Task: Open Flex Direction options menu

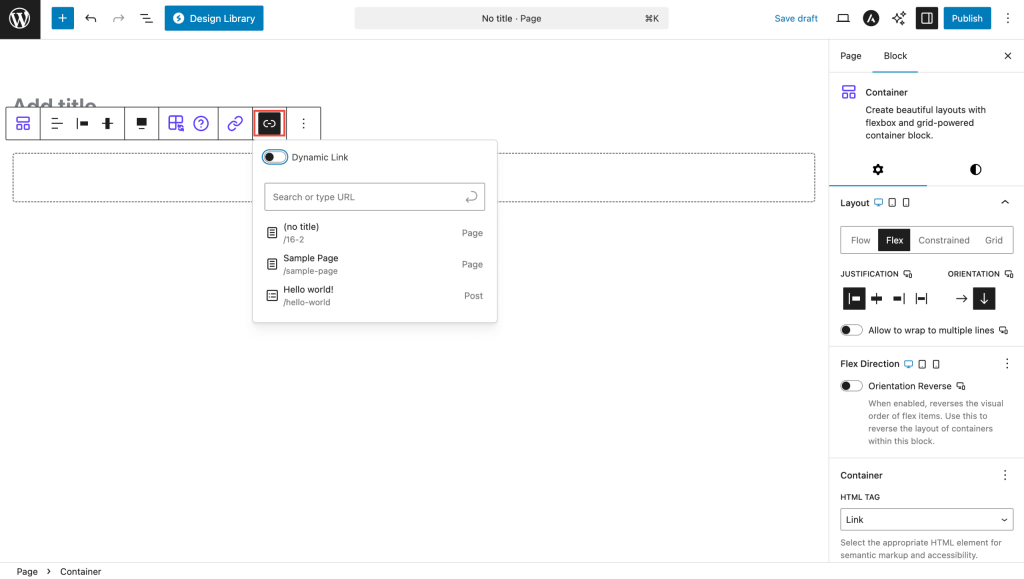Action: pos(1007,364)
